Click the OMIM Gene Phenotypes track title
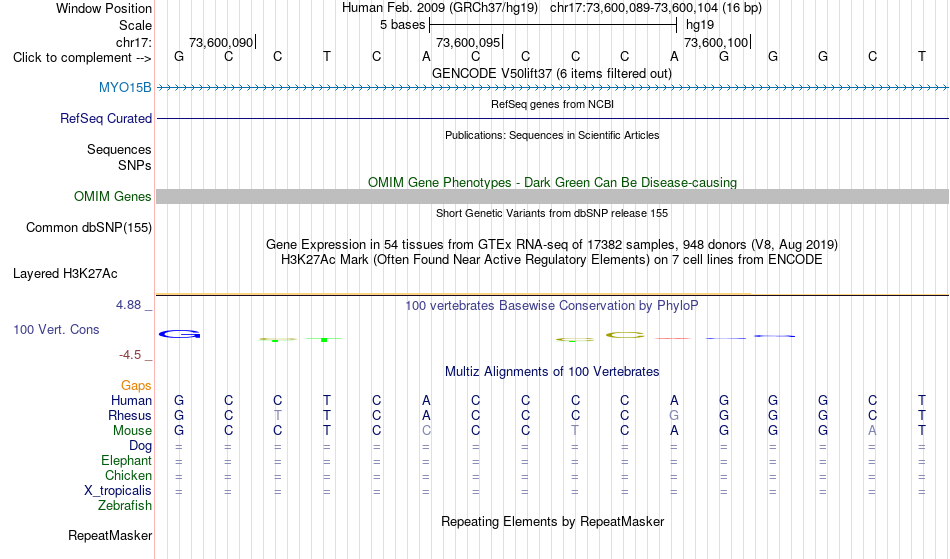This screenshot has height=559, width=950. [553, 182]
